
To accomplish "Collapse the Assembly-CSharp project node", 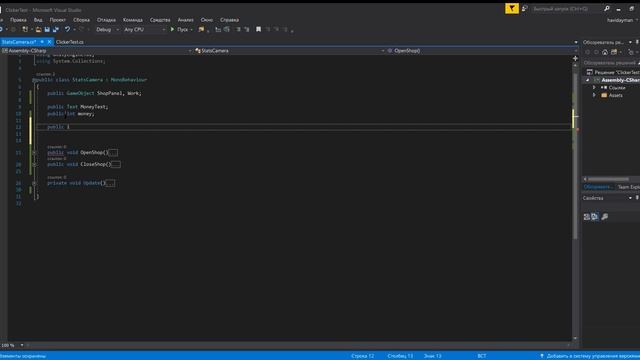I will (x=588, y=80).
